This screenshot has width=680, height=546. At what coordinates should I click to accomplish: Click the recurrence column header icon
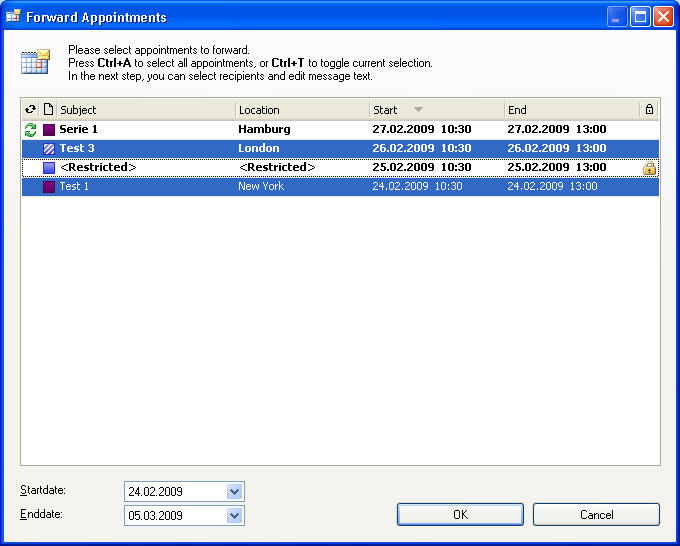pos(30,110)
